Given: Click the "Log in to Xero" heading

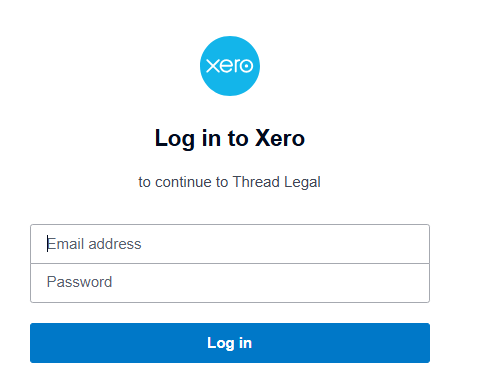Looking at the screenshot, I should coord(230,138).
